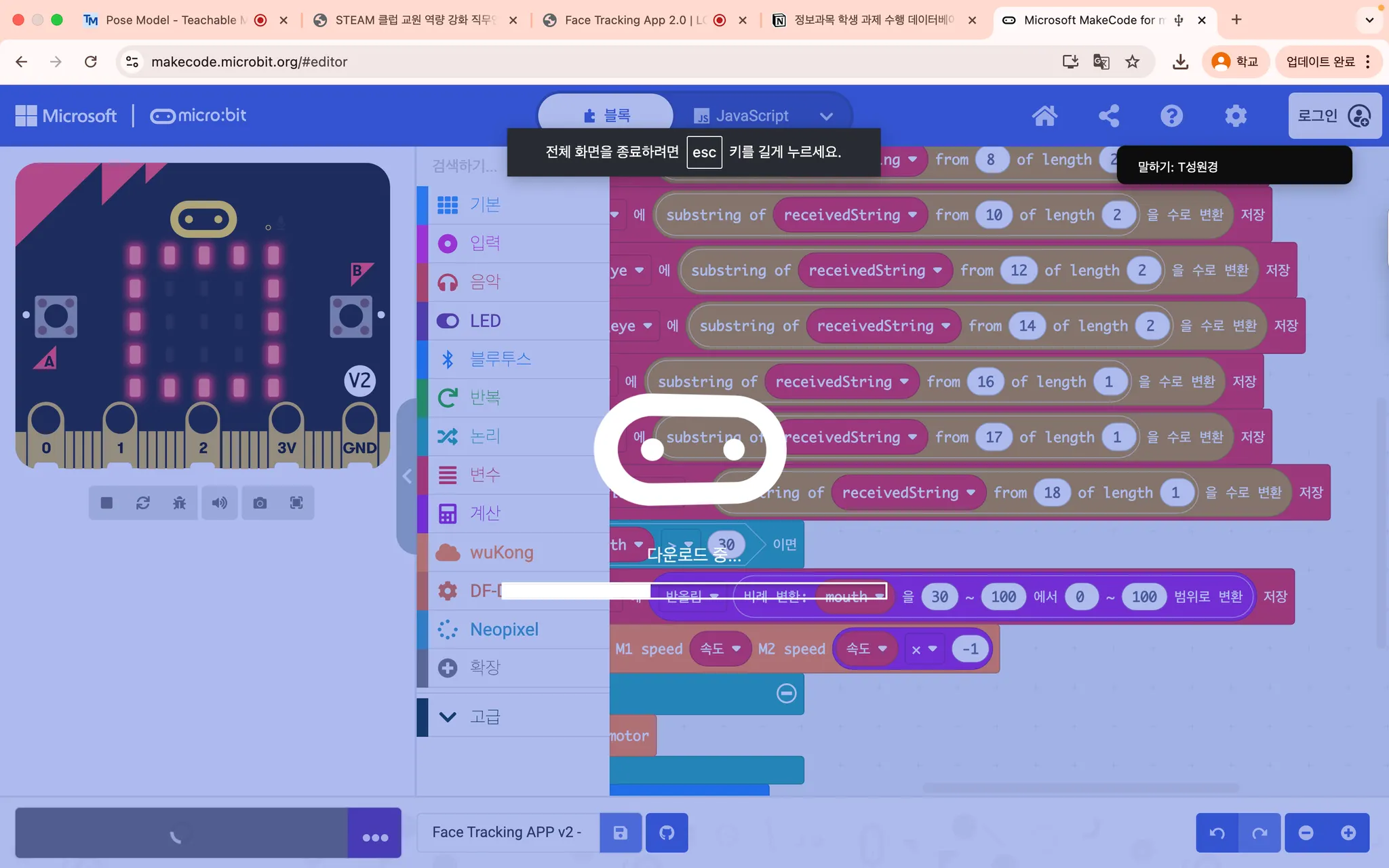This screenshot has height=868, width=1389.
Task: Mute the simulator audio
Action: (219, 502)
